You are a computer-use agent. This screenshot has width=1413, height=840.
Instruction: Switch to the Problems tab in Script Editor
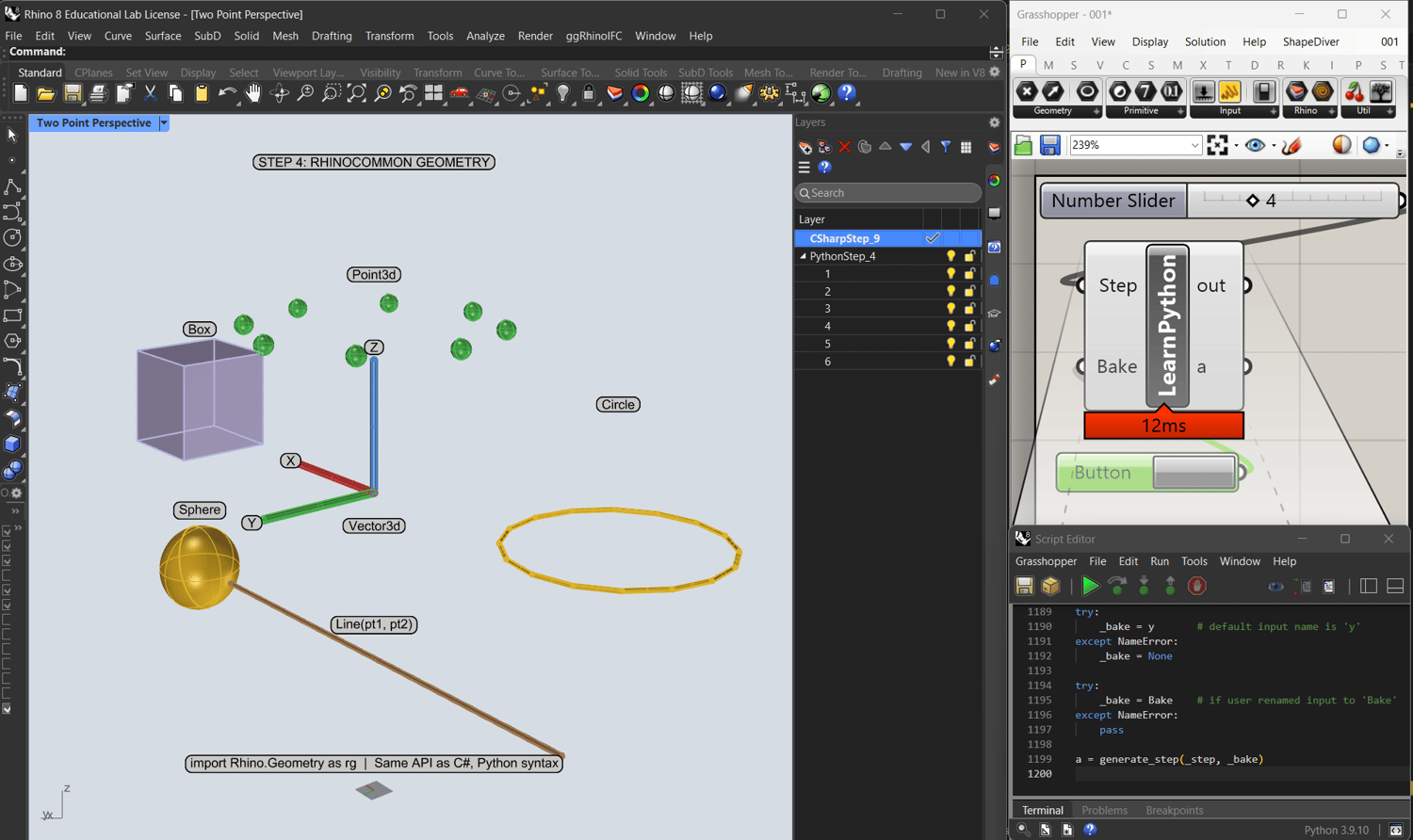1104,810
